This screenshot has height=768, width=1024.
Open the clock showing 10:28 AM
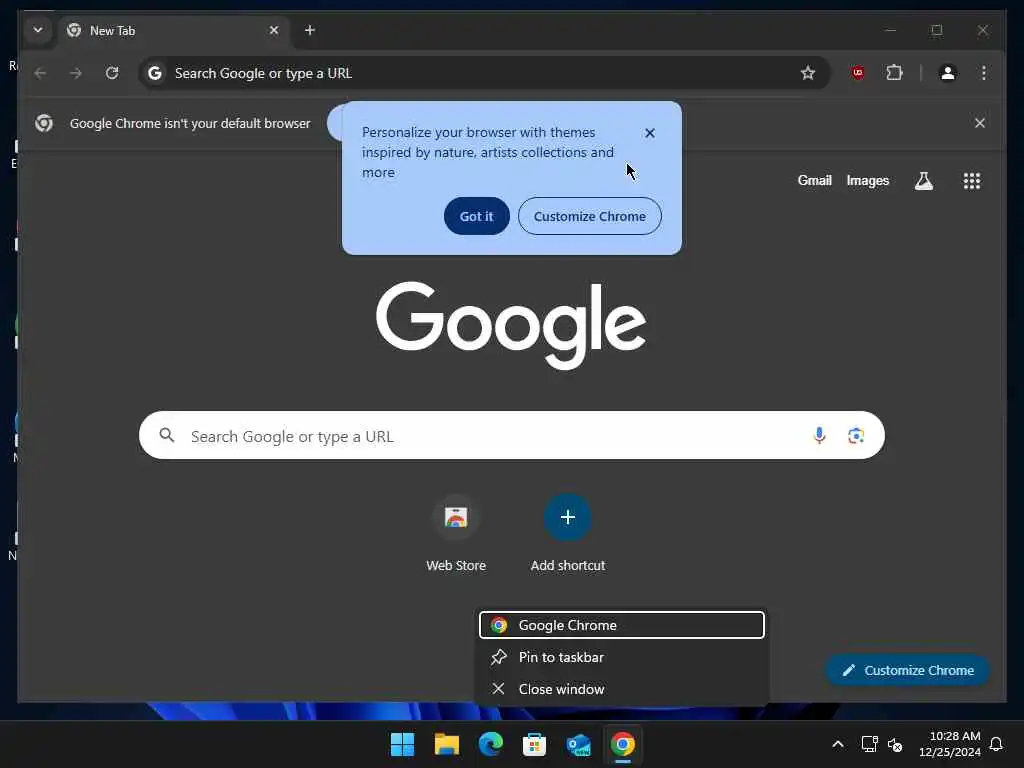(x=950, y=744)
